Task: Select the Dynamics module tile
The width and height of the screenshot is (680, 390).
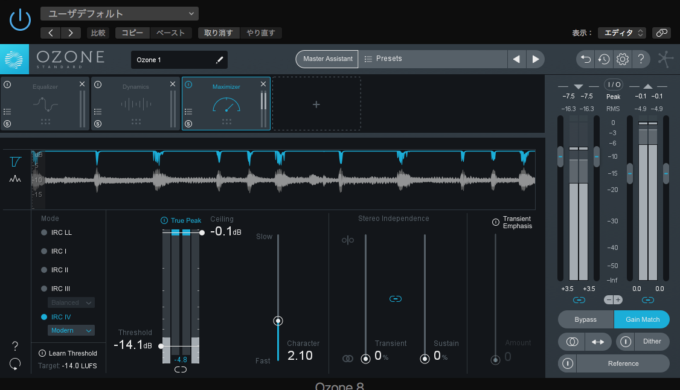Action: tap(136, 104)
